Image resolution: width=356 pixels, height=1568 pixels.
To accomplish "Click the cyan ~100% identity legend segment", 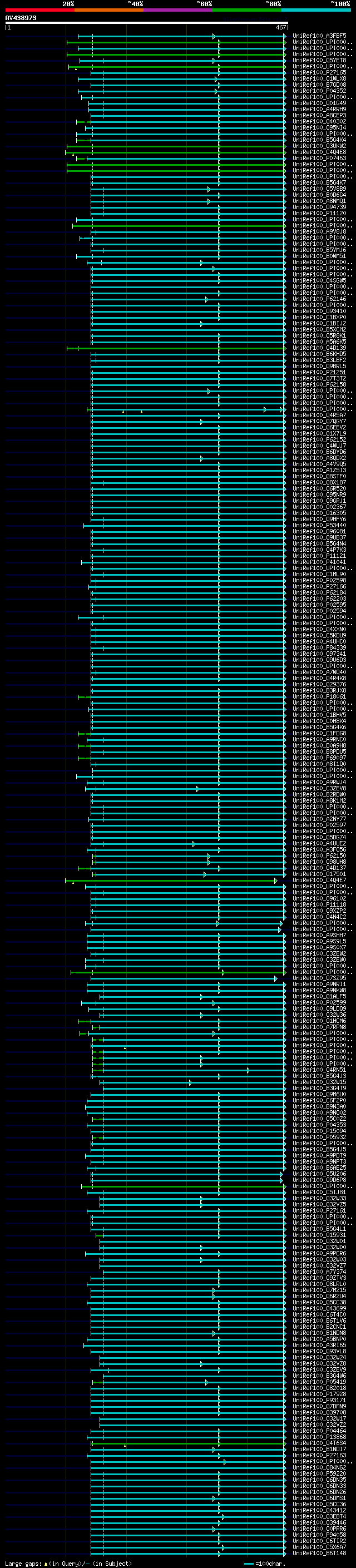I will [316, 10].
